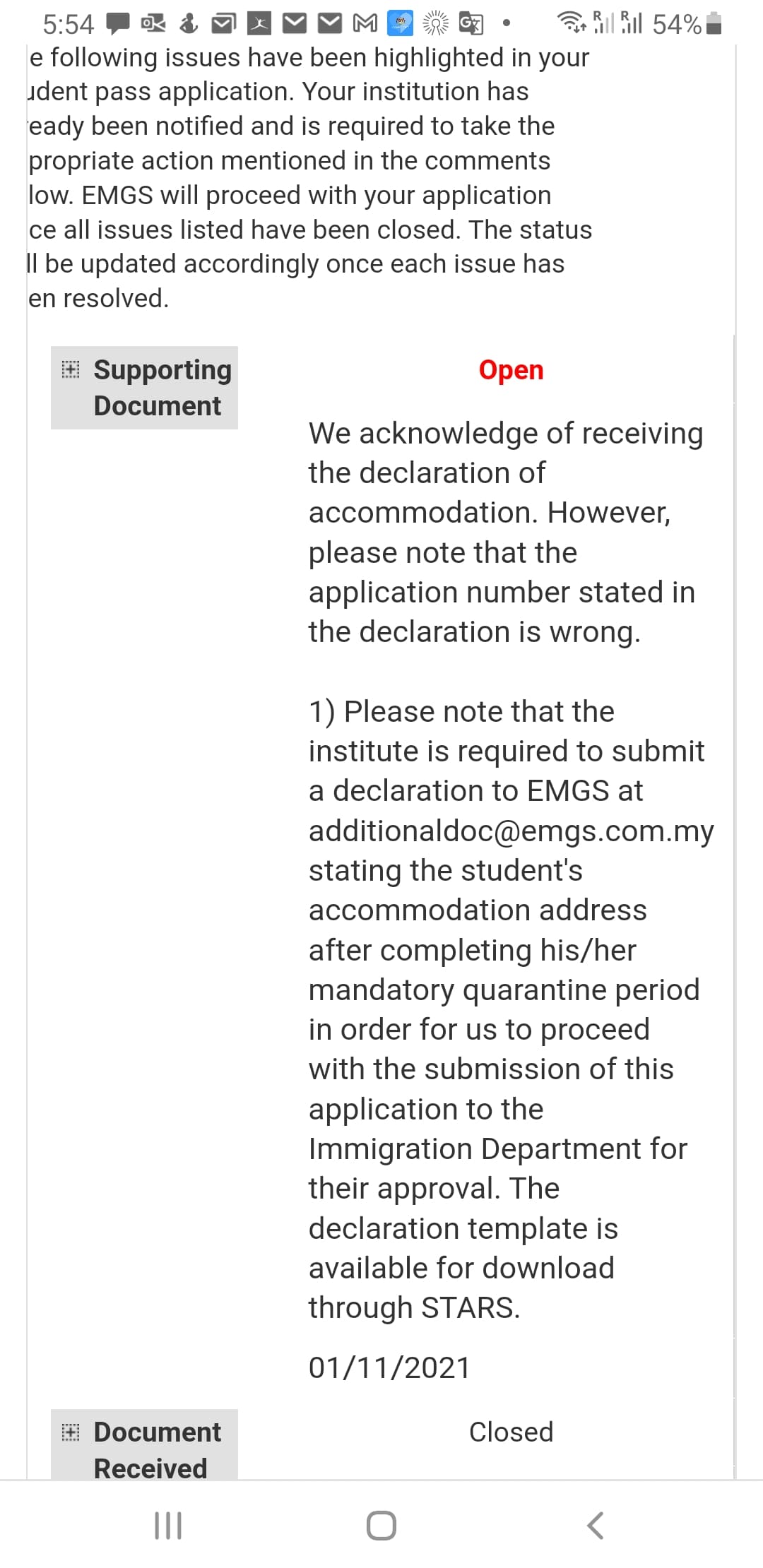This screenshot has width=763, height=1568.
Task: Tap the Supporting Document label
Action: pyautogui.click(x=162, y=388)
